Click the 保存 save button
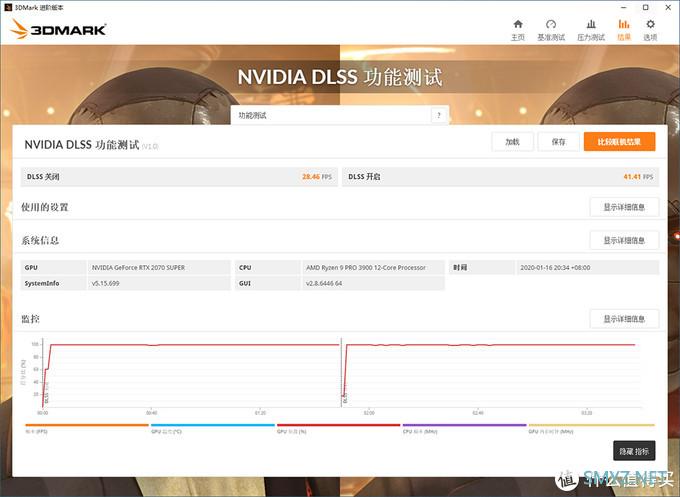The height and width of the screenshot is (497, 680). (559, 142)
